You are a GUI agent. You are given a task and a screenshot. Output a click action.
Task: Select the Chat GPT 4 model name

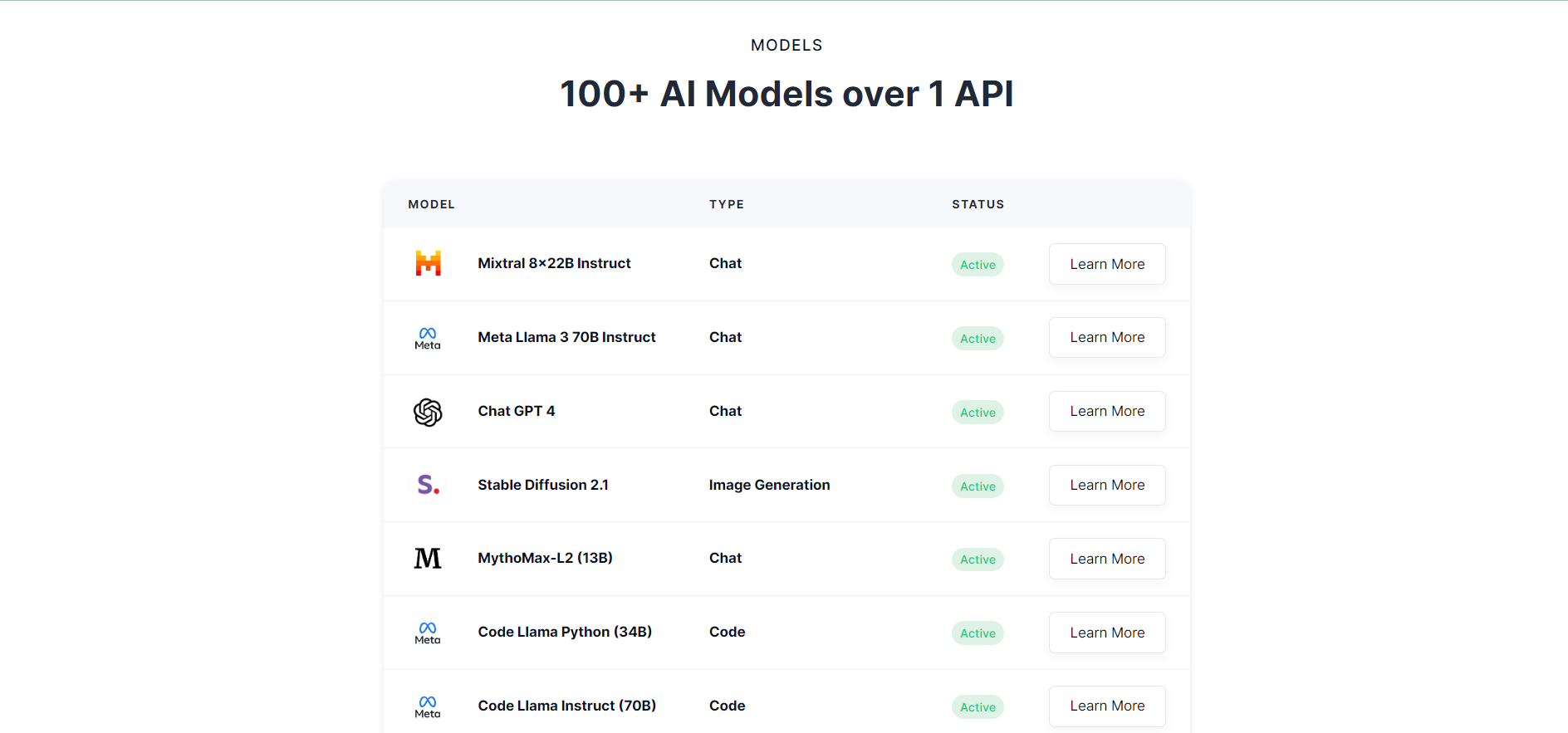point(516,411)
